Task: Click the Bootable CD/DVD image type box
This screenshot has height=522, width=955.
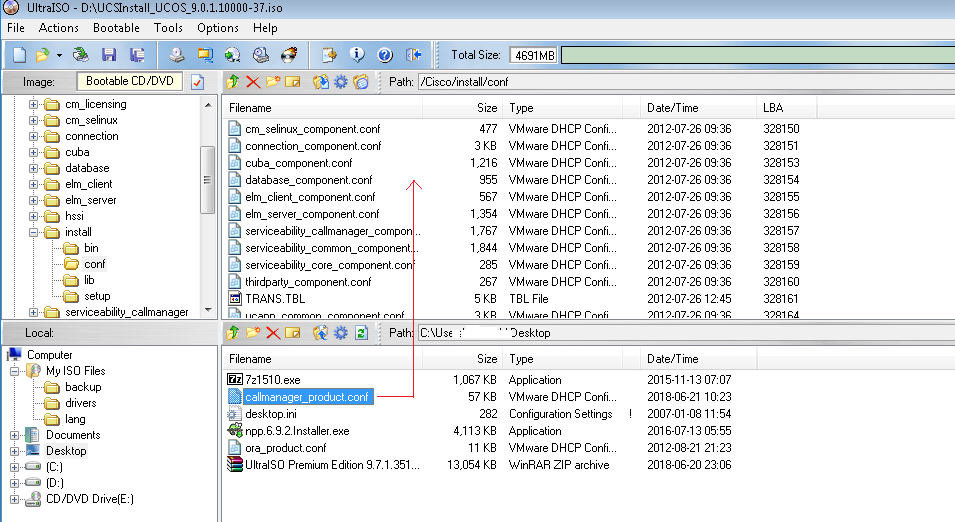Action: coord(130,81)
